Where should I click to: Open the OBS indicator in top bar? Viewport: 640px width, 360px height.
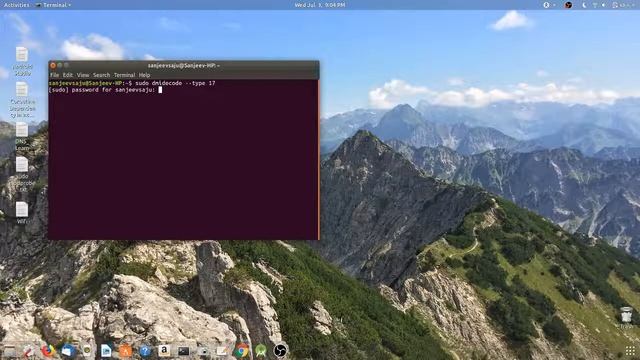569,5
